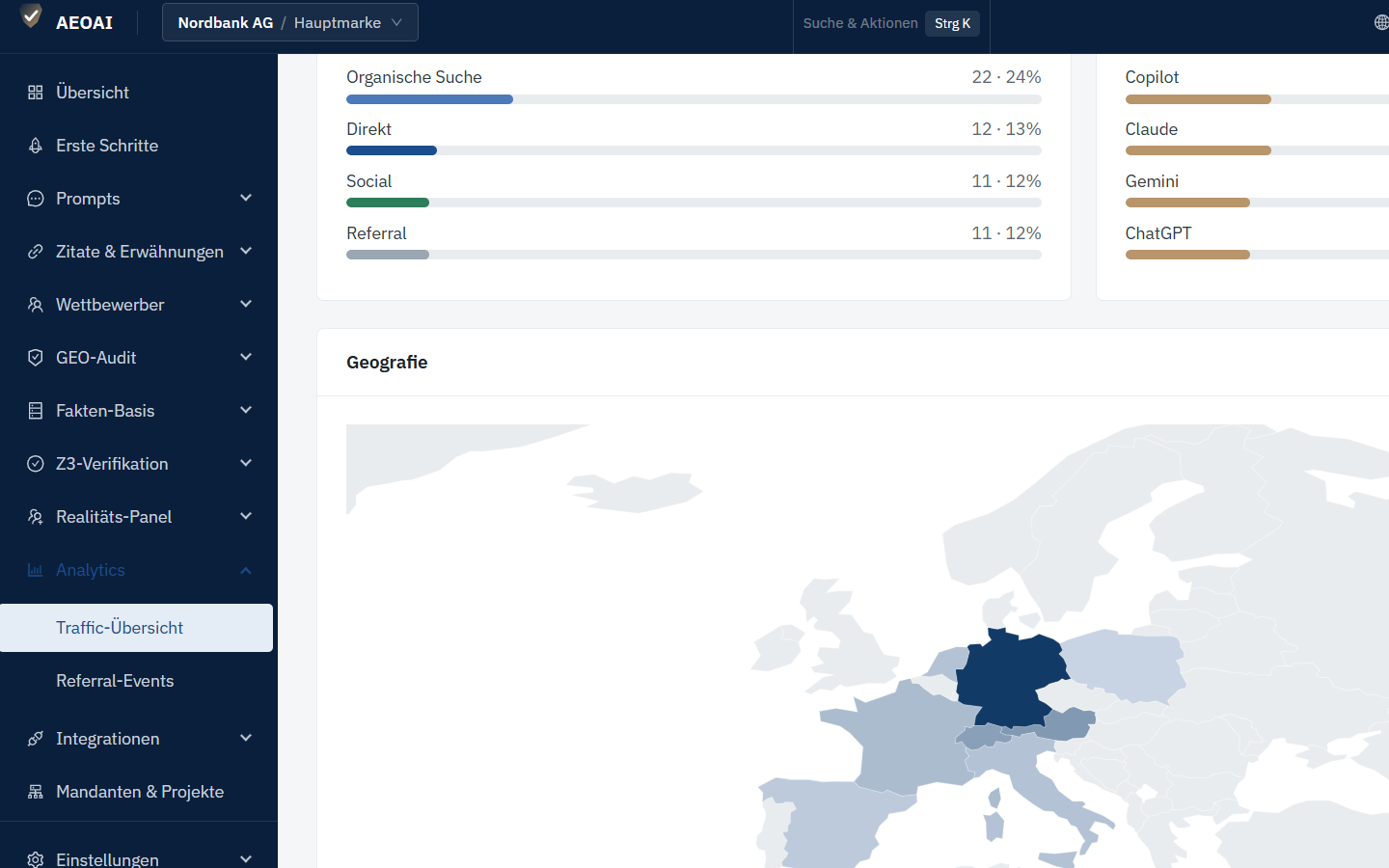Click the Erste Schritte rocket icon
The height and width of the screenshot is (868, 1389).
pos(36,146)
